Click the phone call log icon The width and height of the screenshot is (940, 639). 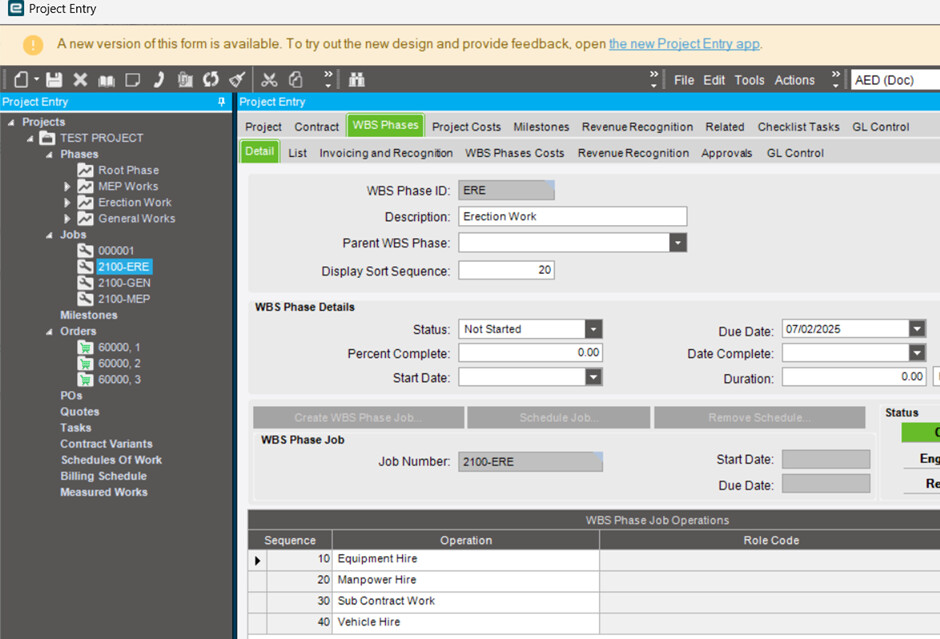click(x=159, y=80)
